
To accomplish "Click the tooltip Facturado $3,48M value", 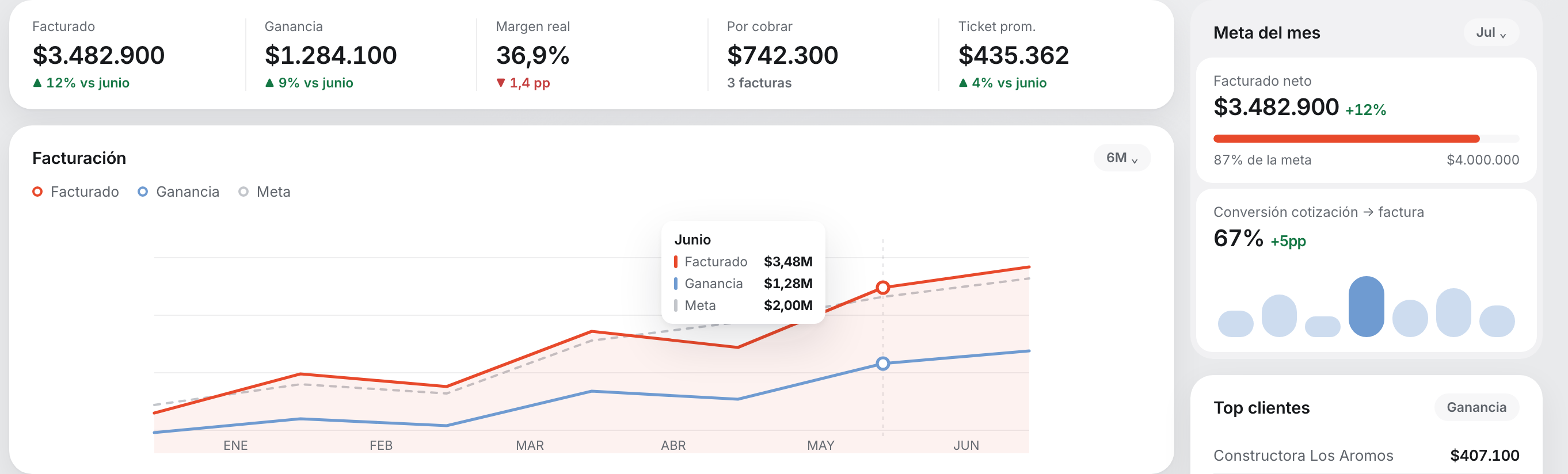I will [787, 262].
